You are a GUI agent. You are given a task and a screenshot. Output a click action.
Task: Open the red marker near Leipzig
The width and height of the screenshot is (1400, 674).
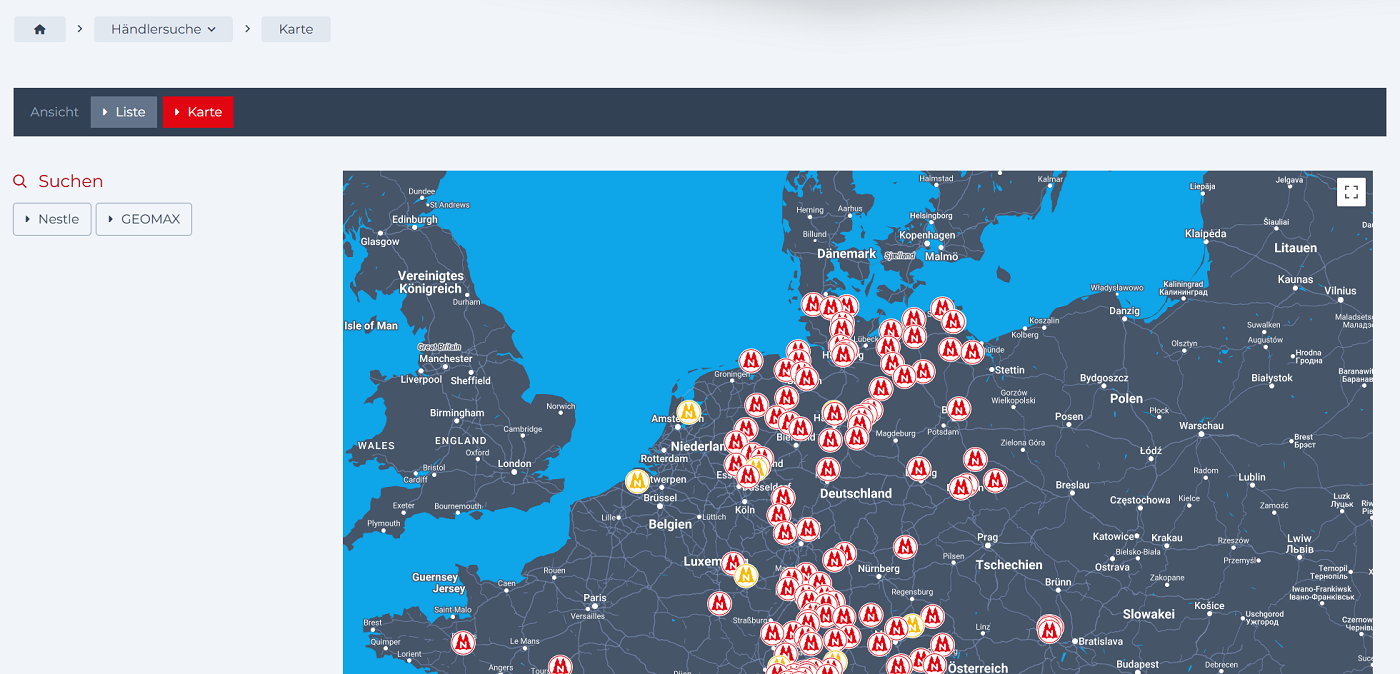(x=919, y=468)
